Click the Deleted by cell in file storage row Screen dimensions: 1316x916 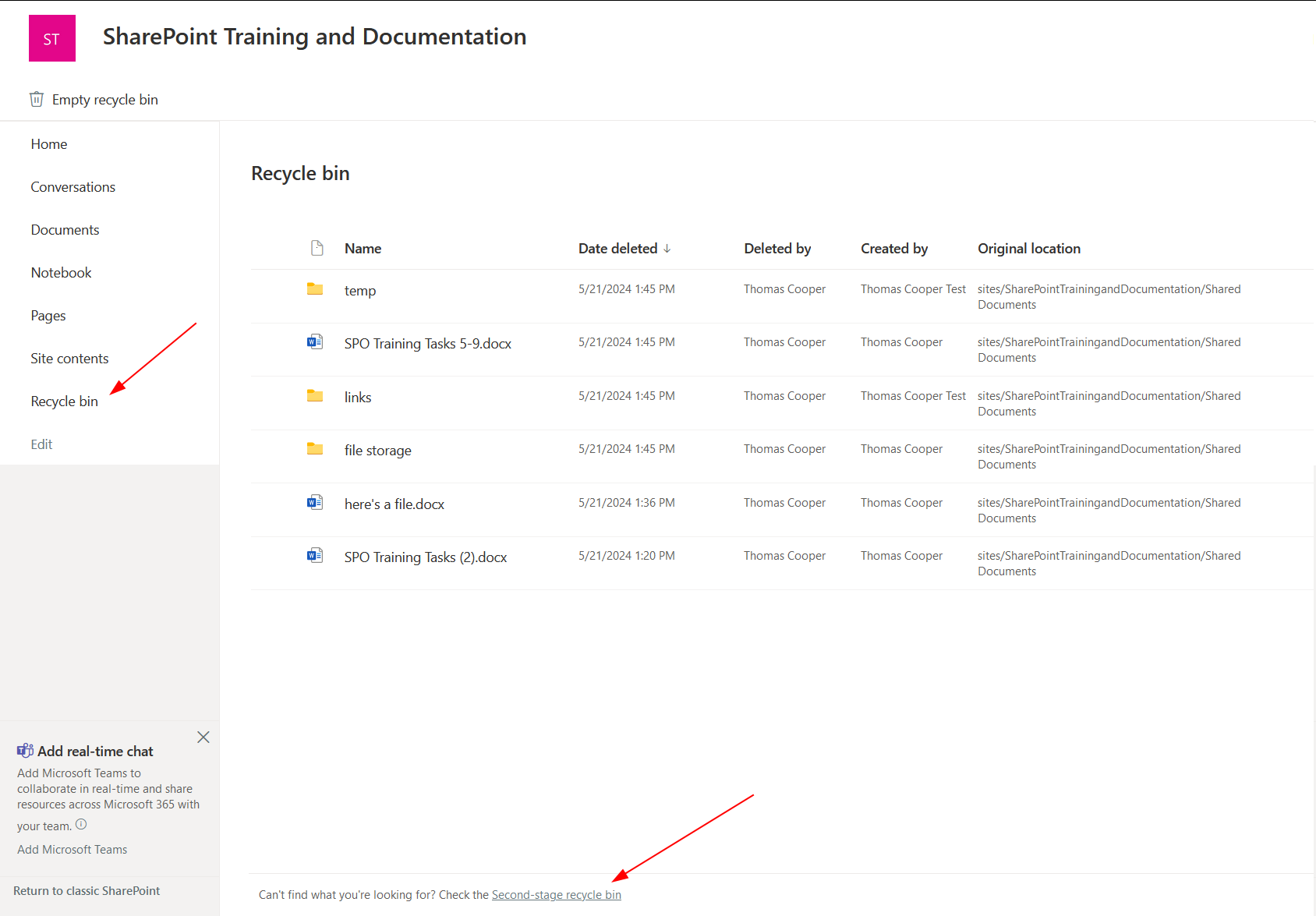pos(784,449)
